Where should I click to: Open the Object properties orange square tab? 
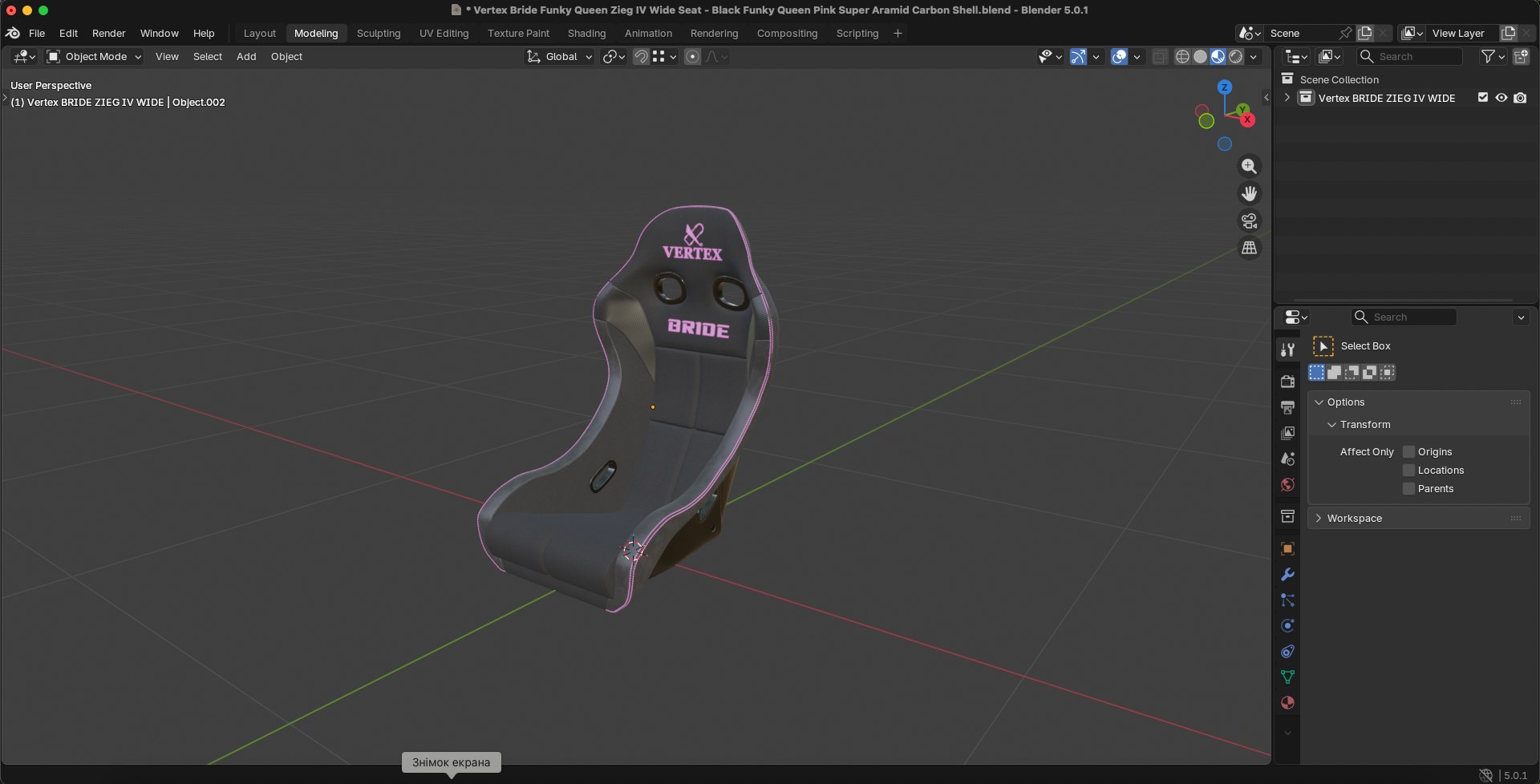(1287, 548)
